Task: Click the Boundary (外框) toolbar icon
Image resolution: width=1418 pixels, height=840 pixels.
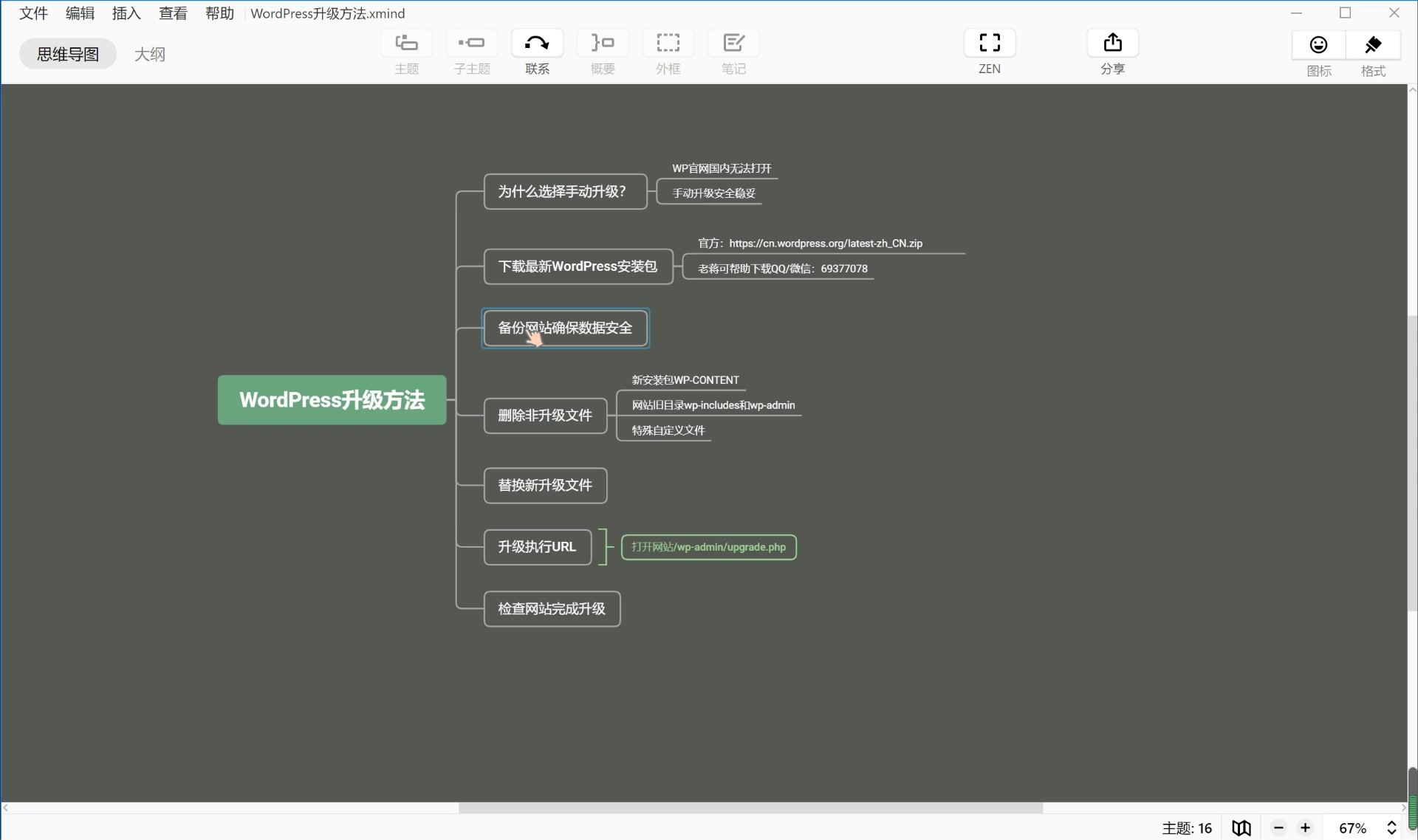Action: click(x=668, y=44)
